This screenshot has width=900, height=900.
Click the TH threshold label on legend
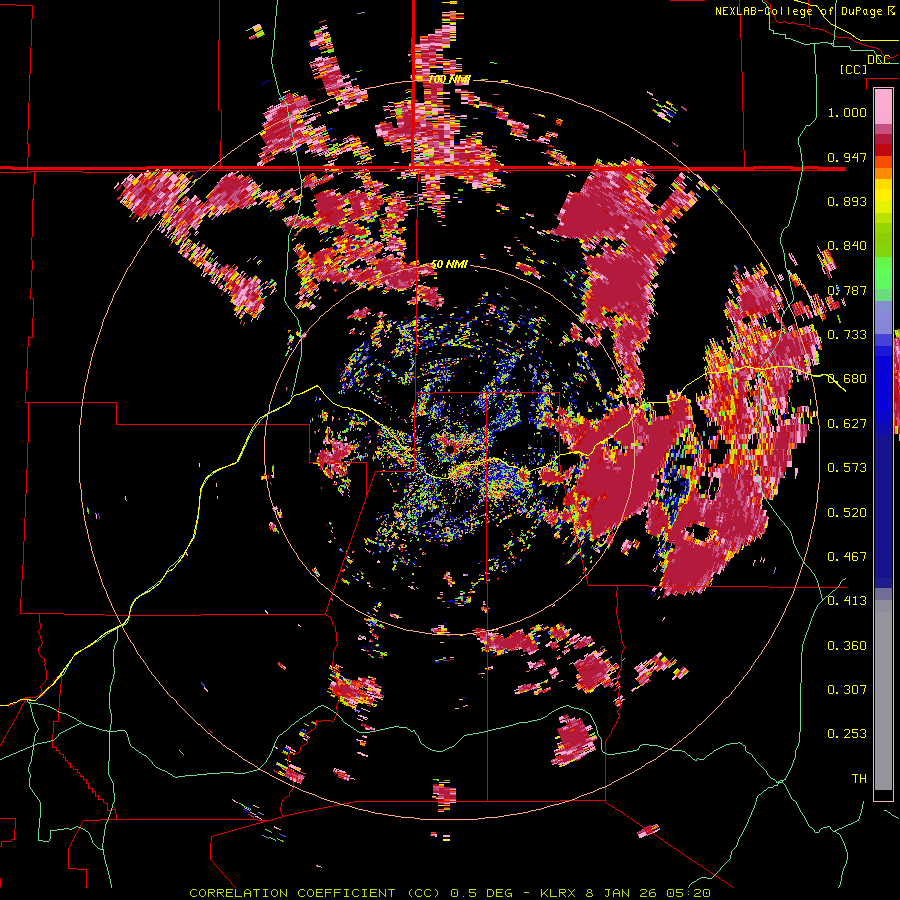coord(859,778)
